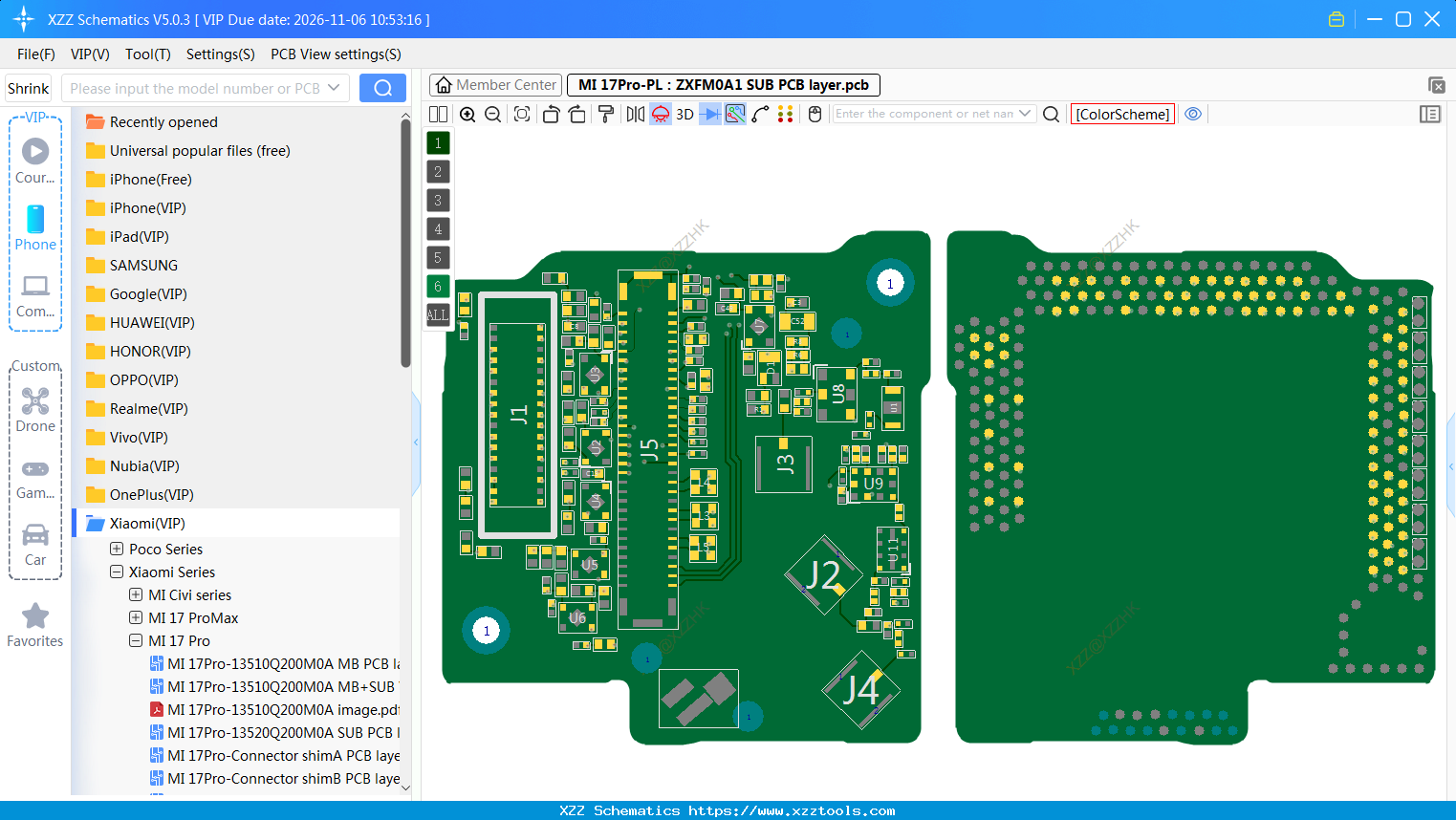Open the model number dropdown arrow

pos(334,88)
